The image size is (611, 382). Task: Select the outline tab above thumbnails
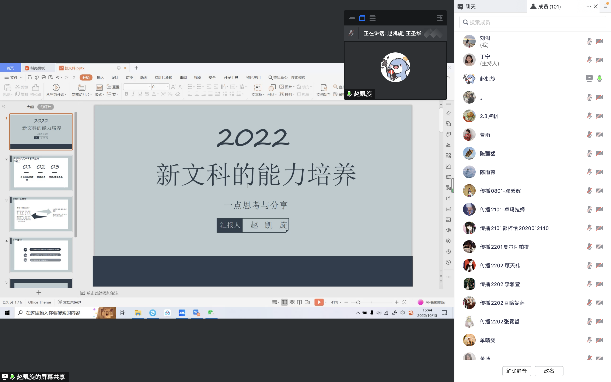tap(30, 107)
